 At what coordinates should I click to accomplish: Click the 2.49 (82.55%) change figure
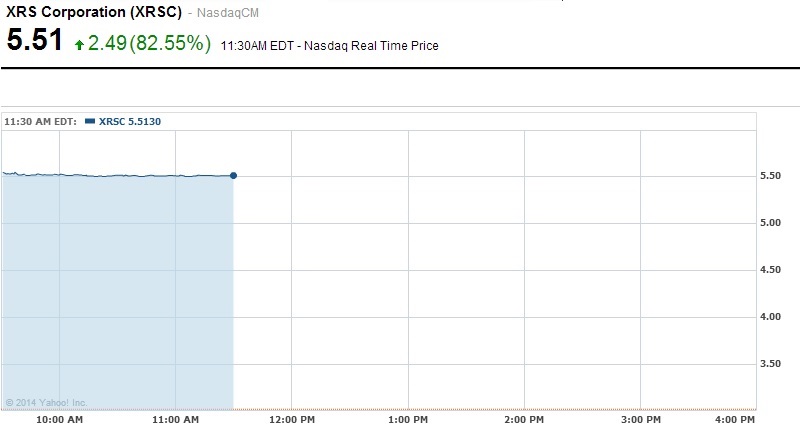coord(149,43)
